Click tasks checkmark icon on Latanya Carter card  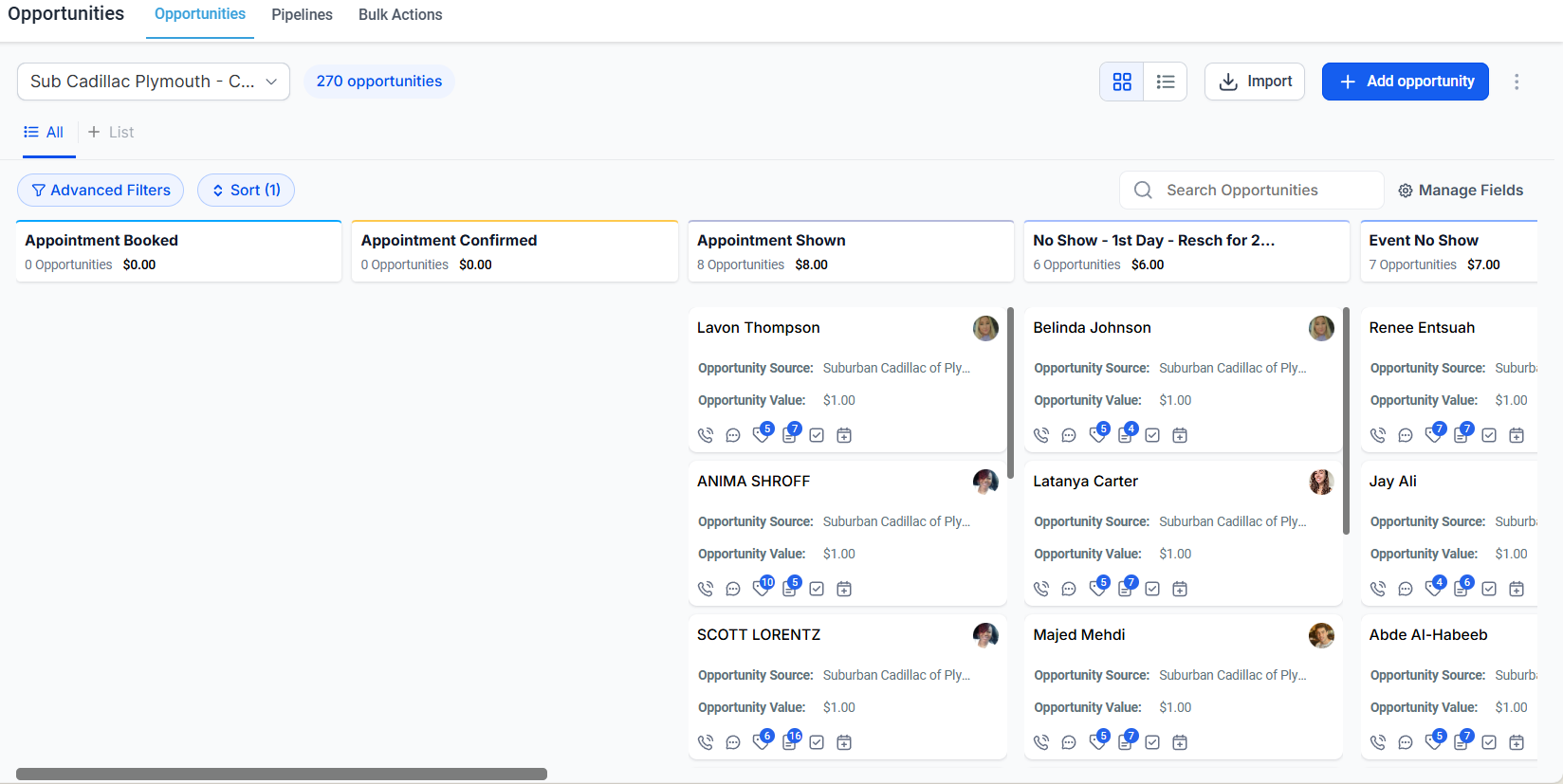click(x=1152, y=589)
